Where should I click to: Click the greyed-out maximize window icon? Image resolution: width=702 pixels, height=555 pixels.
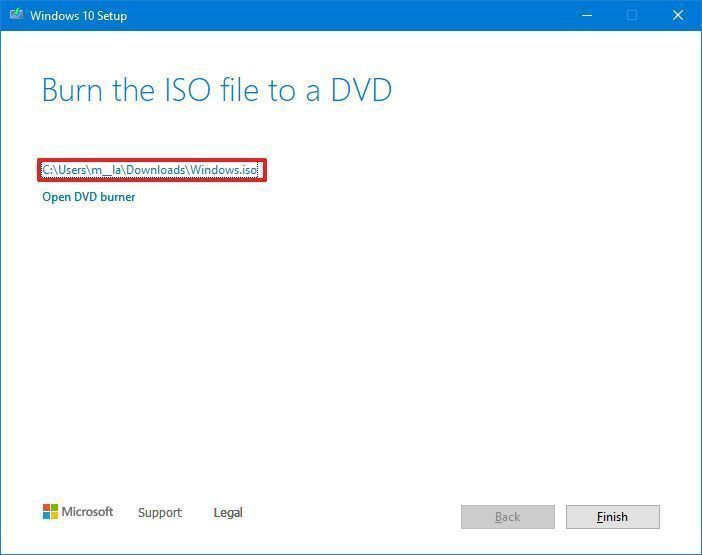632,15
